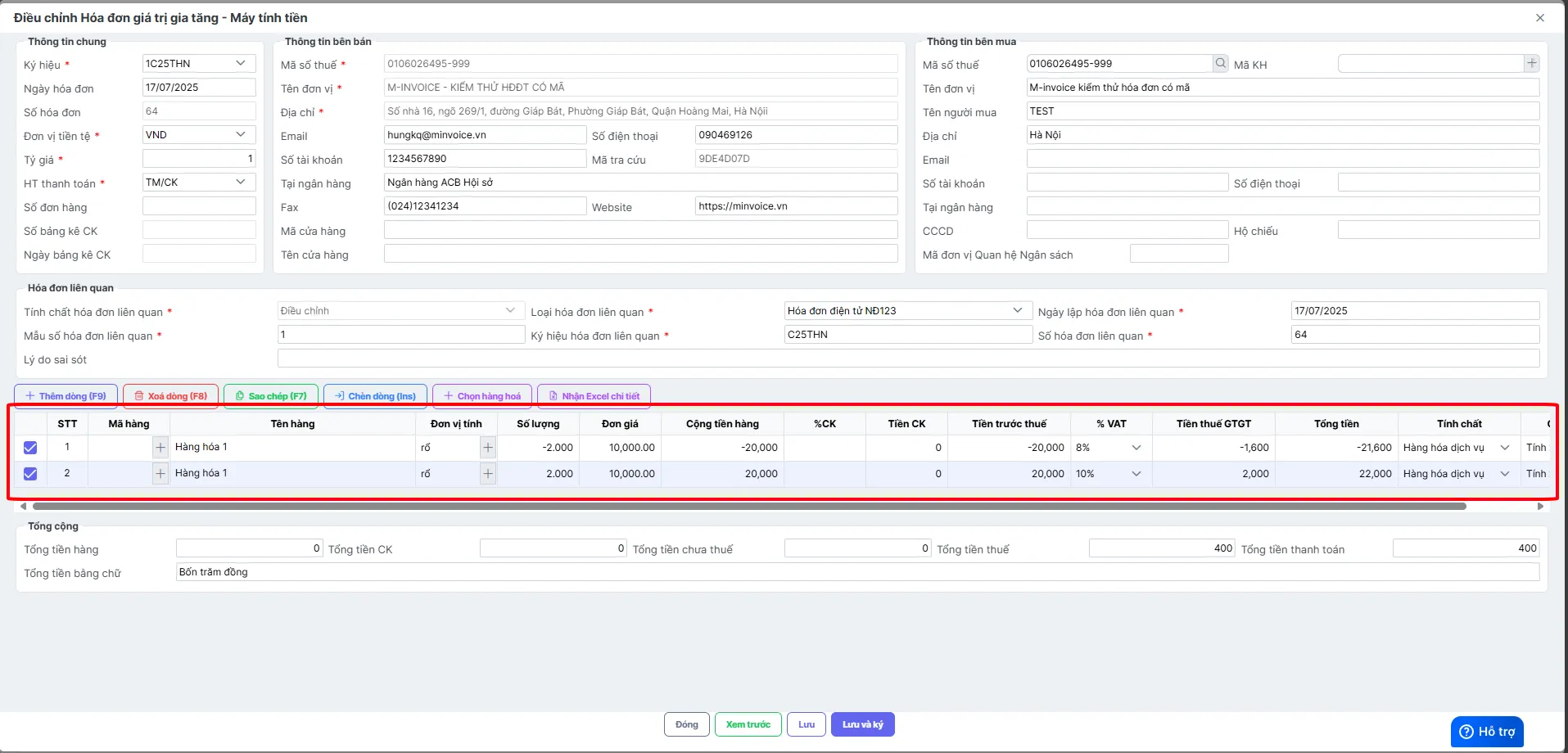Image resolution: width=1568 pixels, height=753 pixels.
Task: Open row 1 % VAT 8% dropdown
Action: click(x=1111, y=448)
